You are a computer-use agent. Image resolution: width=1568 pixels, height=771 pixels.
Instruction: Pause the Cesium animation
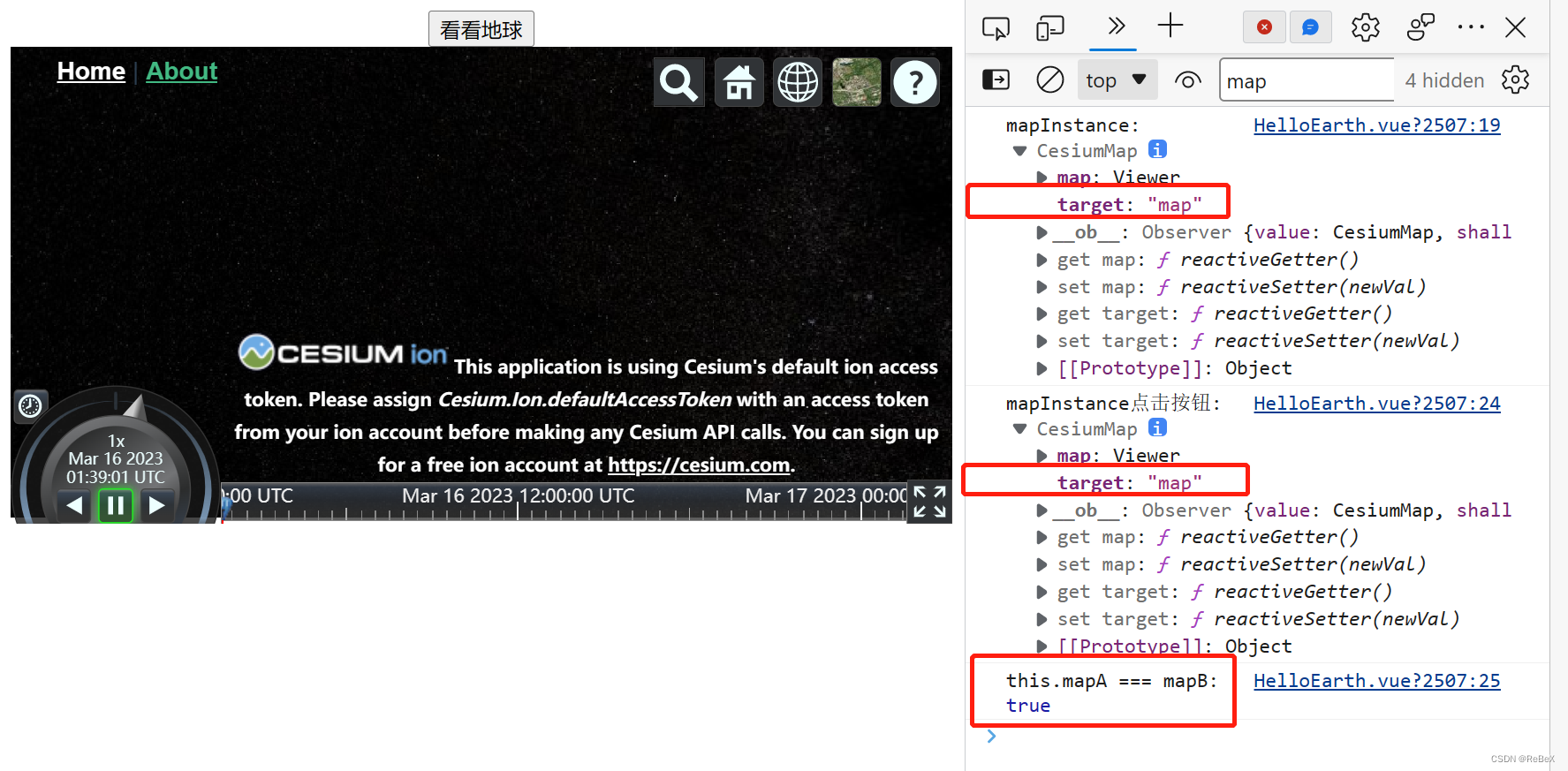(x=115, y=505)
